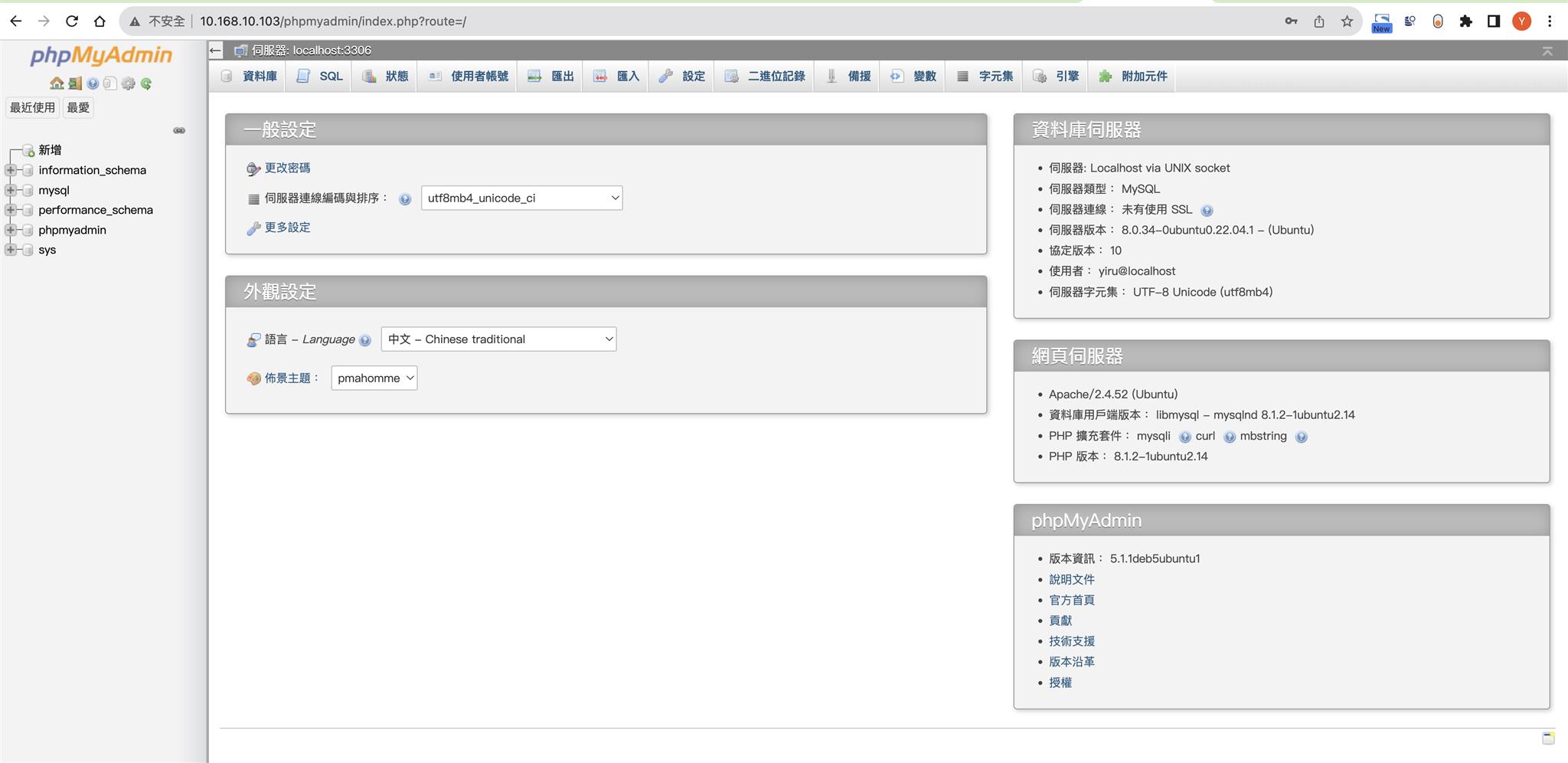
Task: Click the home icon under phpMyAdmin logo
Action: coord(57,84)
